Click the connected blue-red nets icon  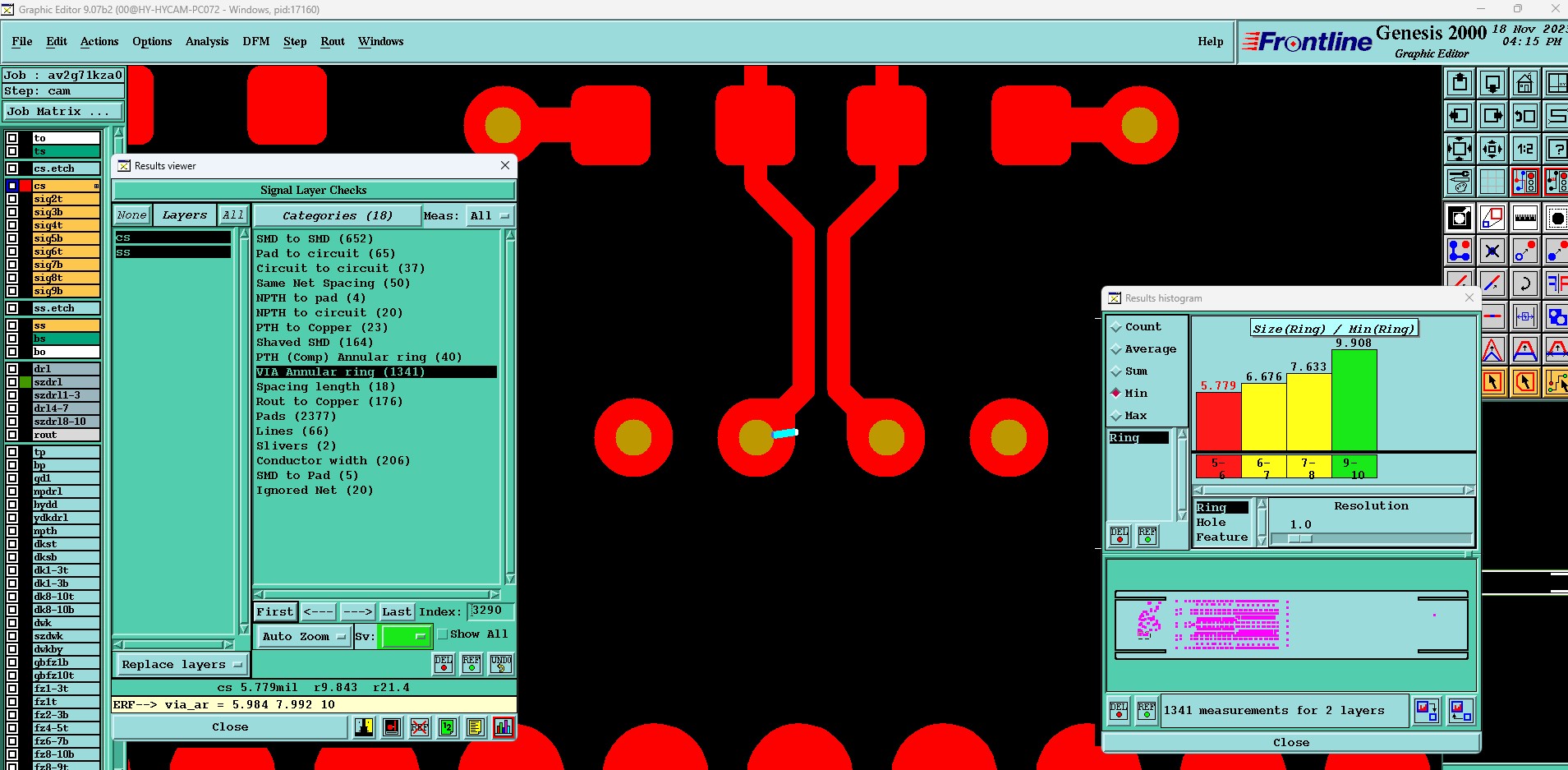click(x=1460, y=251)
